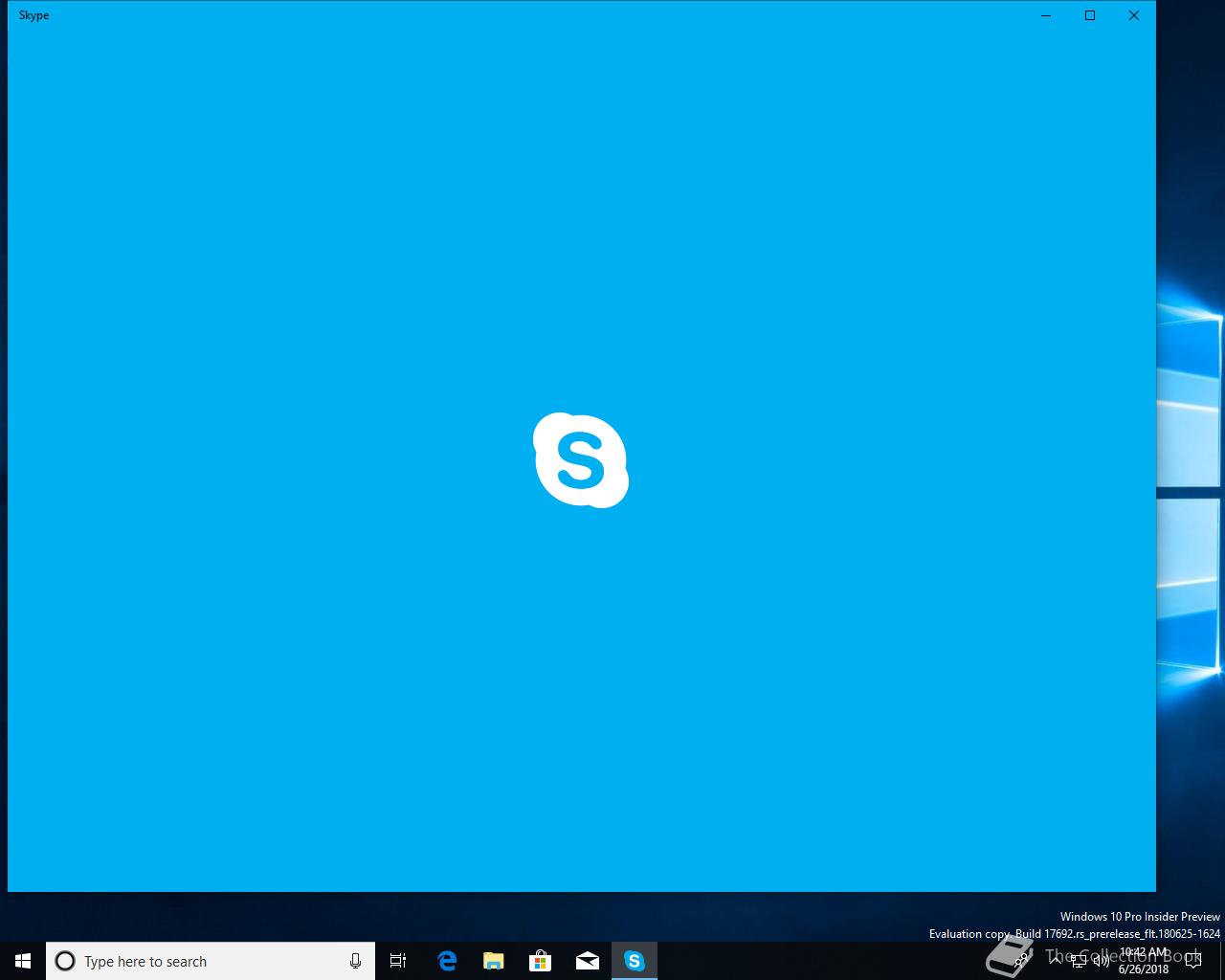The width and height of the screenshot is (1225, 980).
Task: Open the clock showing 6/26/2018
Action: click(x=1144, y=961)
